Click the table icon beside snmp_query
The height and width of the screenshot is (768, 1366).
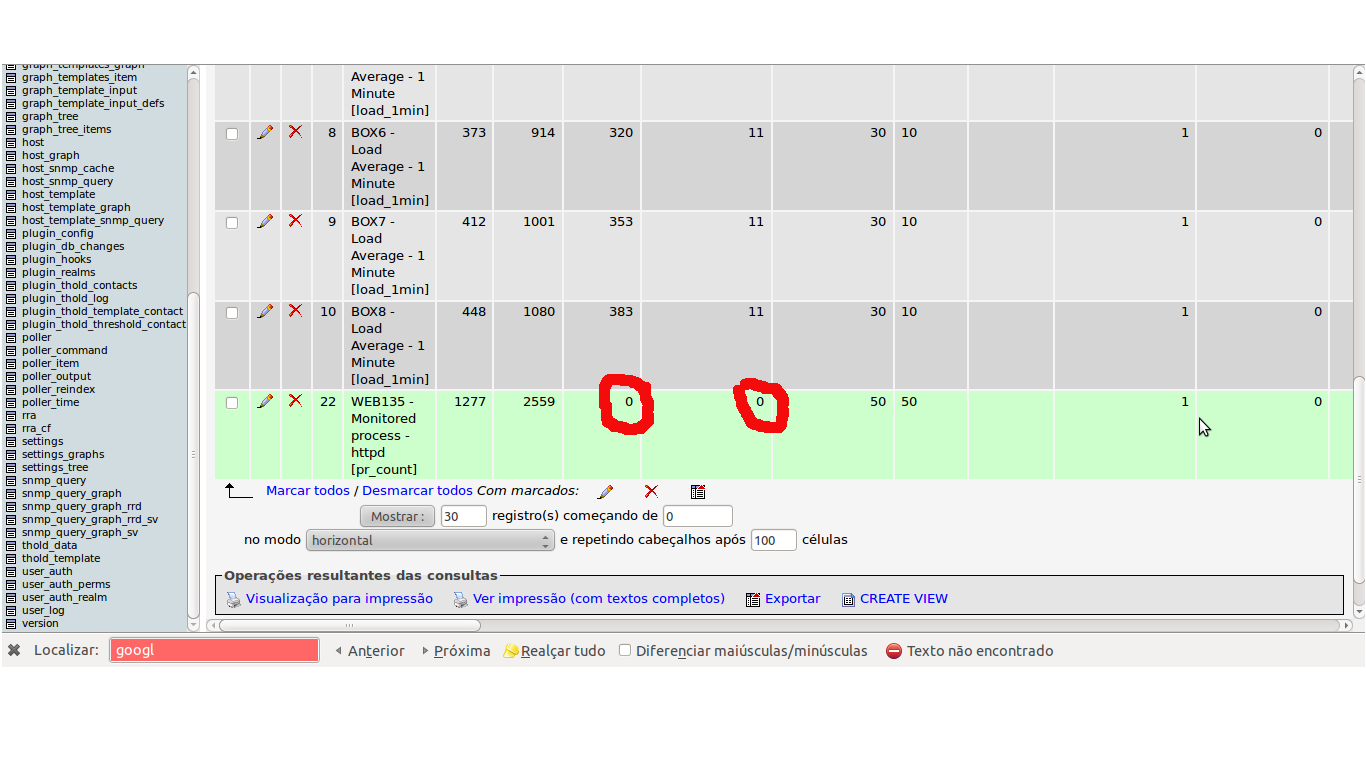(x=11, y=480)
